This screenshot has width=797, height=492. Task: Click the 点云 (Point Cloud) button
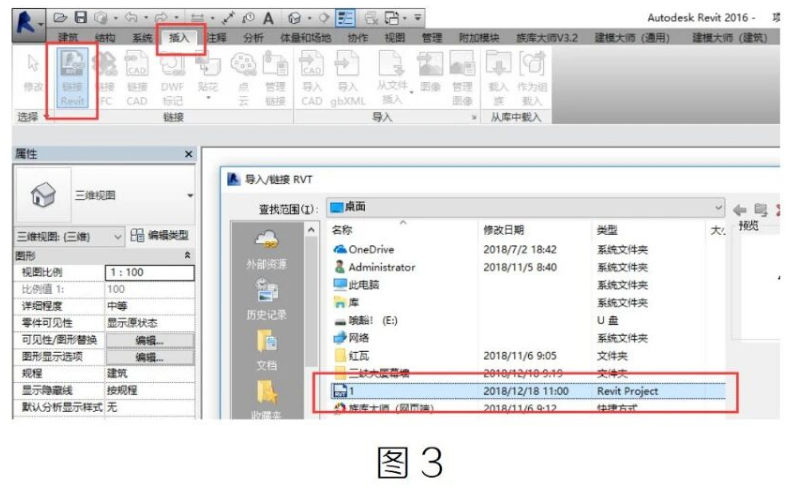[243, 78]
